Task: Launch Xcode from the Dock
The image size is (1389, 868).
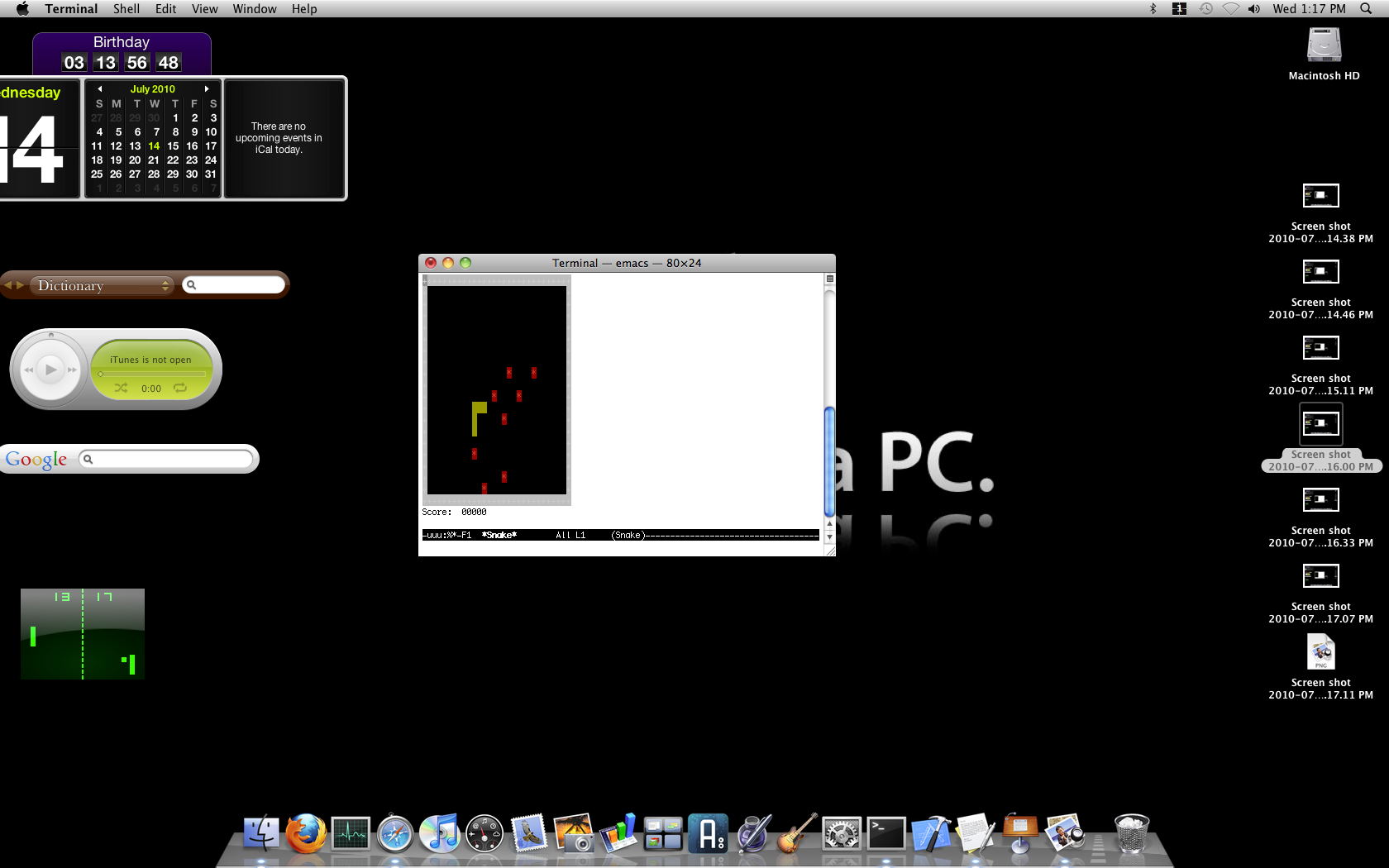Action: (930, 833)
